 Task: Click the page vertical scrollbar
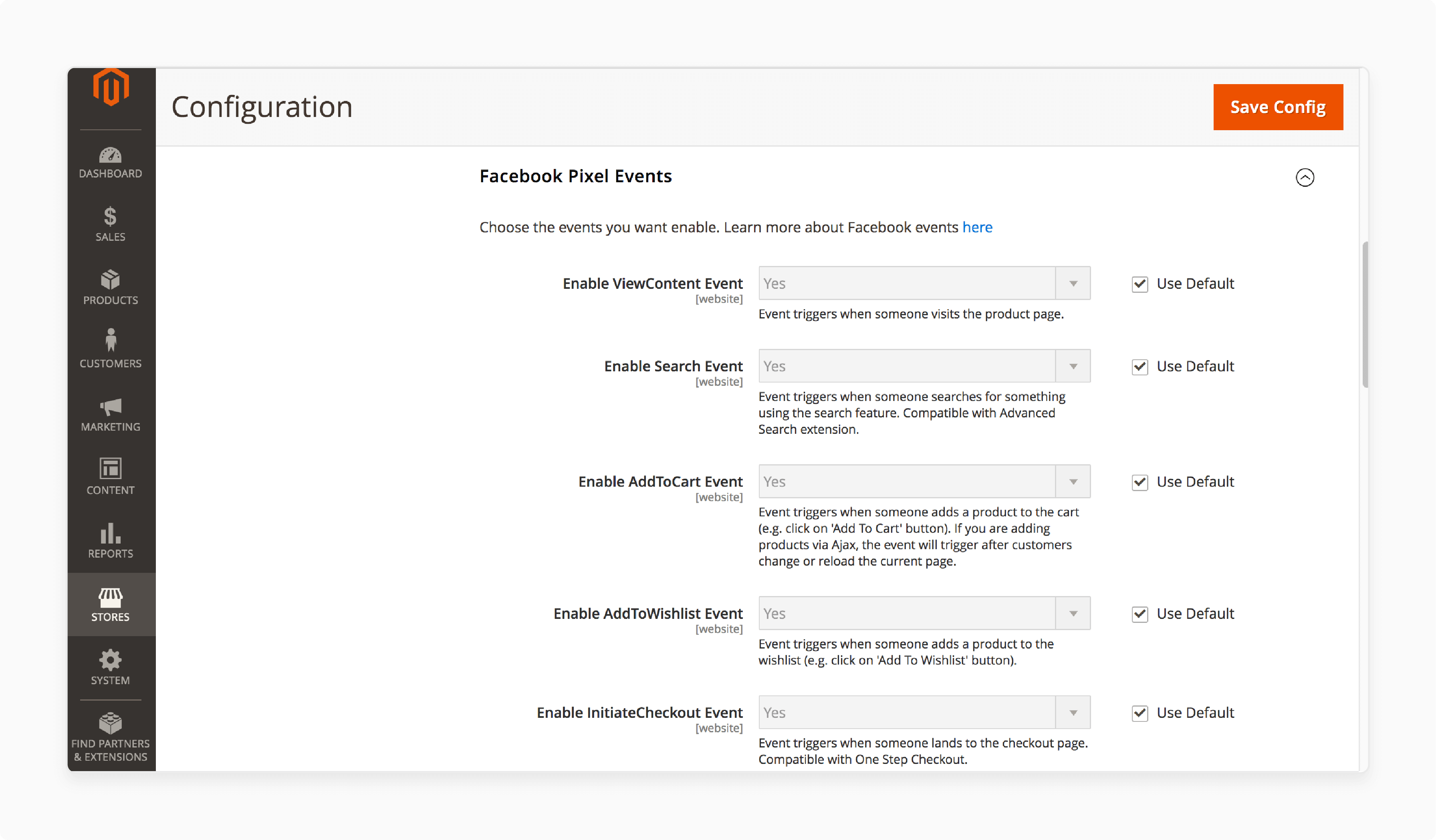click(x=1365, y=314)
